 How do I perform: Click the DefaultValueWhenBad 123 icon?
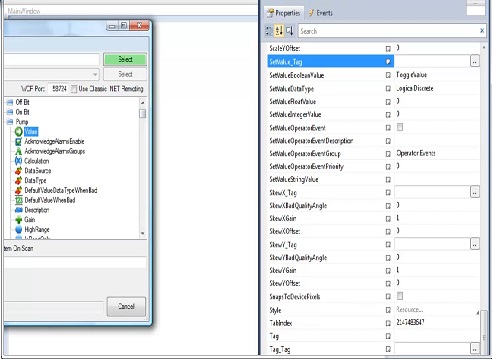point(19,200)
